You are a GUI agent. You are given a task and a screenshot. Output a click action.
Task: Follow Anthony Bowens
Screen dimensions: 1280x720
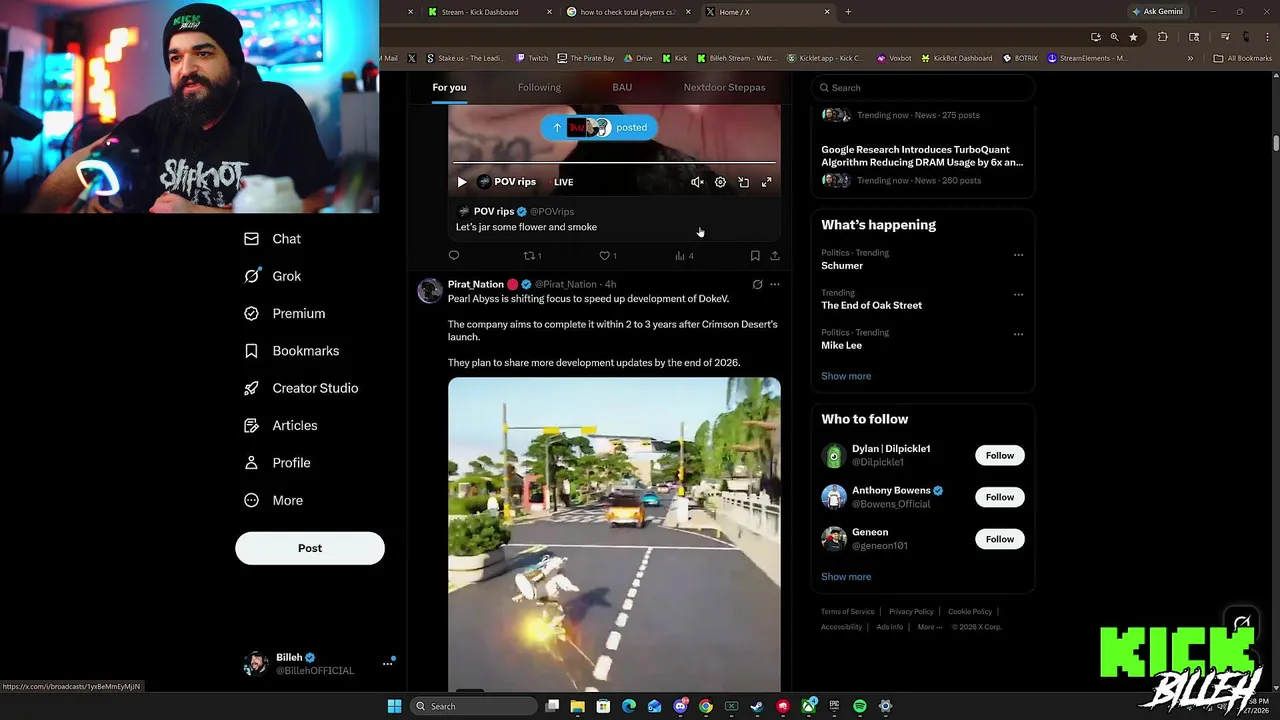999,497
